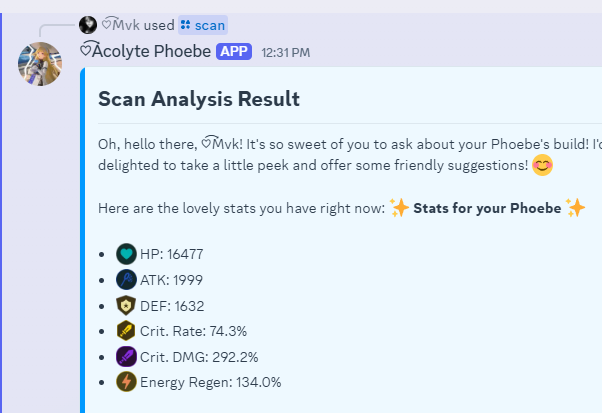Screen dimensions: 602x413
Task: Click the DEF shield stat icon
Action: [126, 305]
